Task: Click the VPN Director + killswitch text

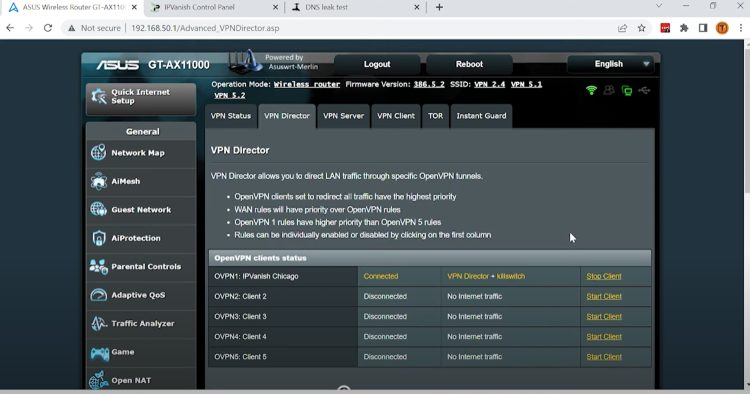Action: 486,276
